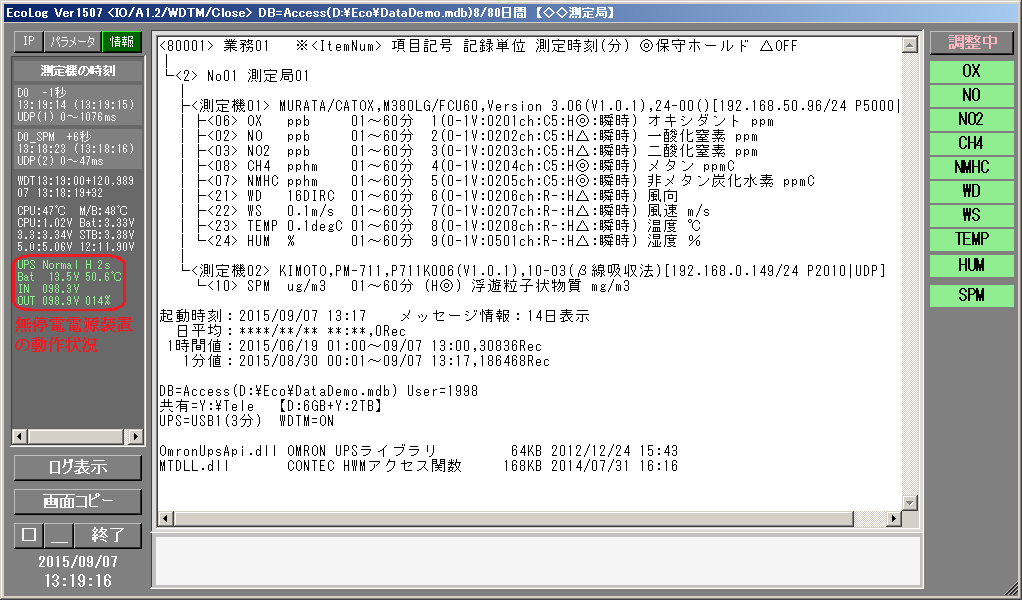Click the 終了 exit button
The image size is (1022, 600).
pyautogui.click(x=107, y=535)
